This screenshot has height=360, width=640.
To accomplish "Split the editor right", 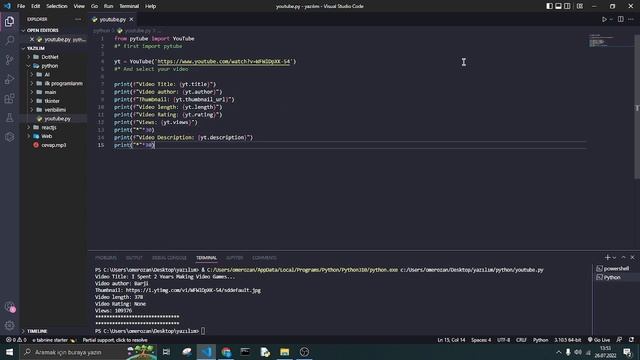I will point(620,19).
